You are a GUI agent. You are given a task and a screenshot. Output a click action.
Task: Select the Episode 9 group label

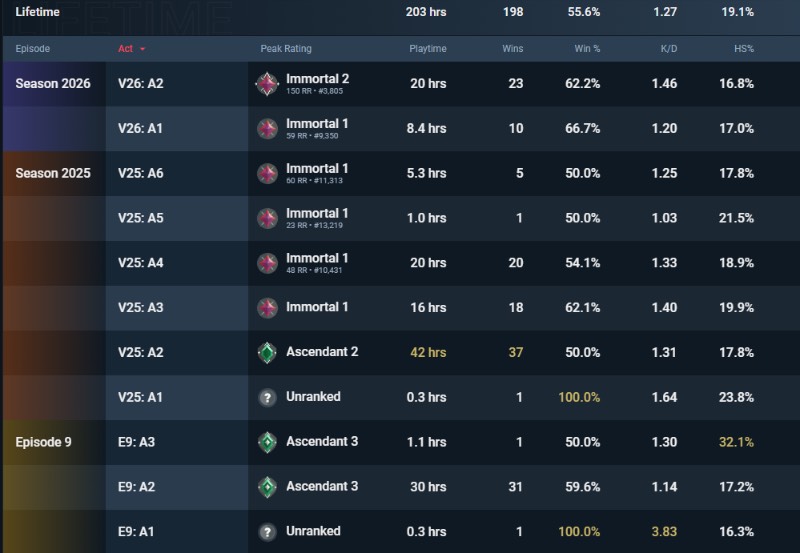[43, 442]
